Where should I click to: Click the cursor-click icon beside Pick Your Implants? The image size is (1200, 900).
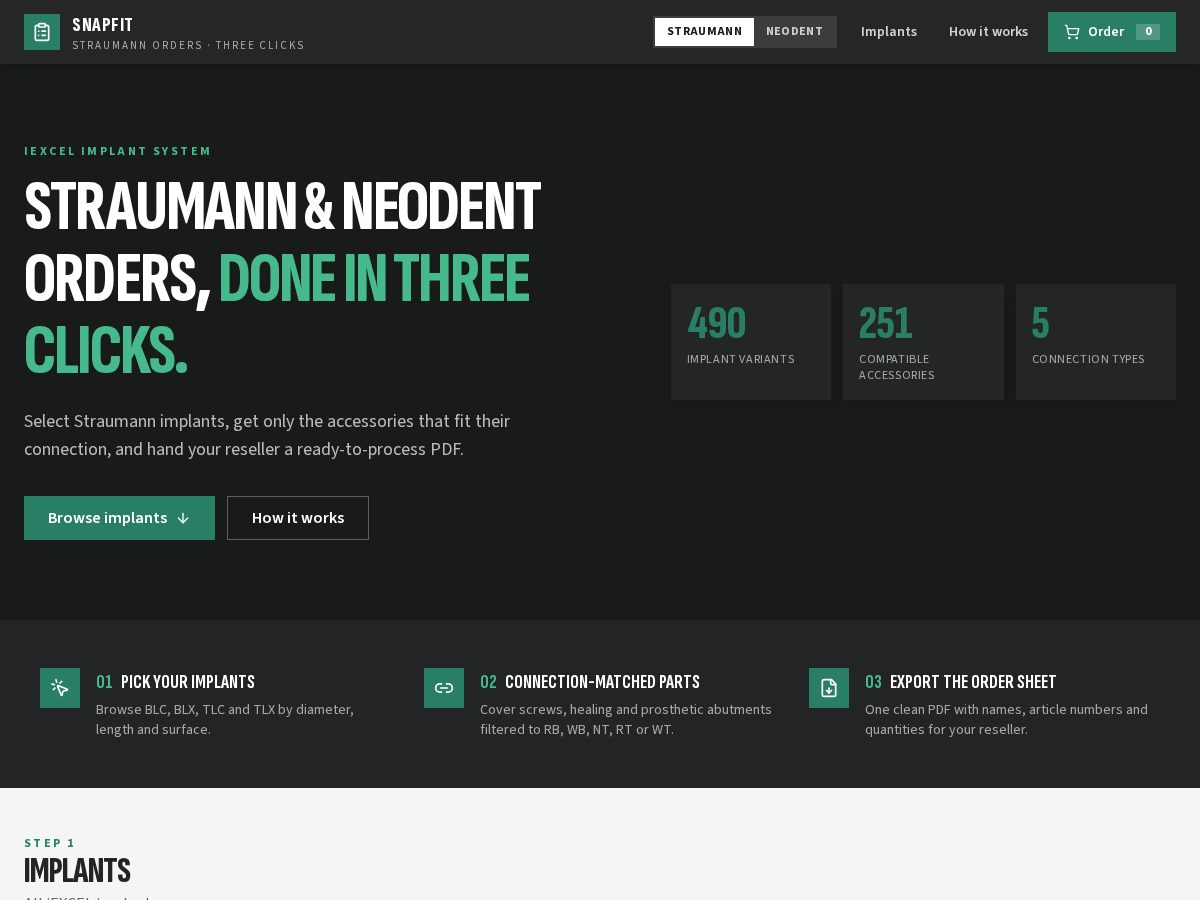(60, 688)
